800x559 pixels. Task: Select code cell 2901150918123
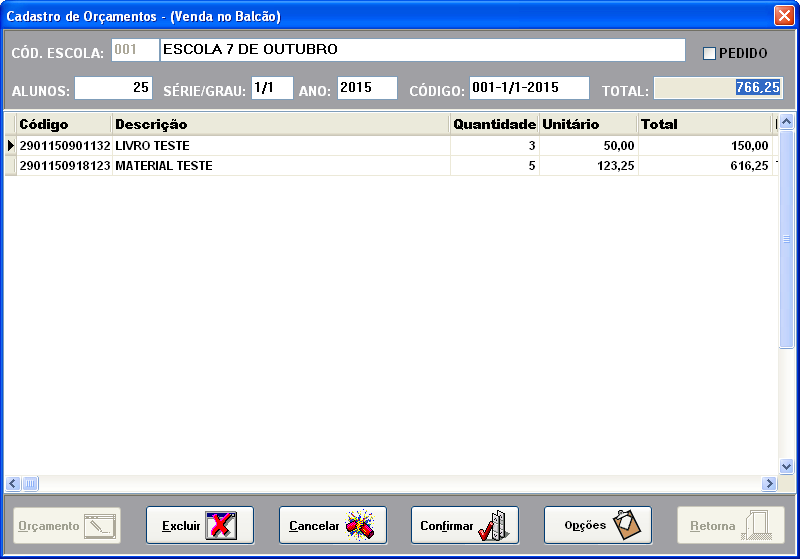pyautogui.click(x=64, y=166)
